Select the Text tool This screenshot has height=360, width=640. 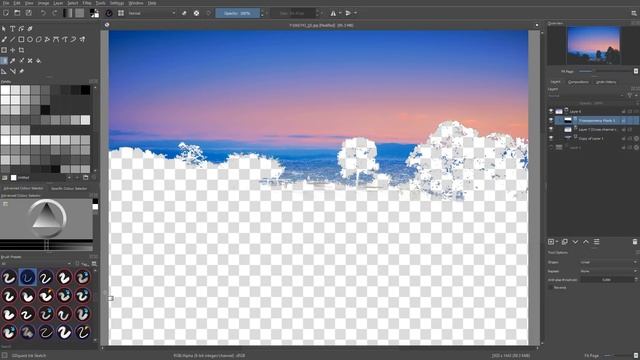(12, 29)
